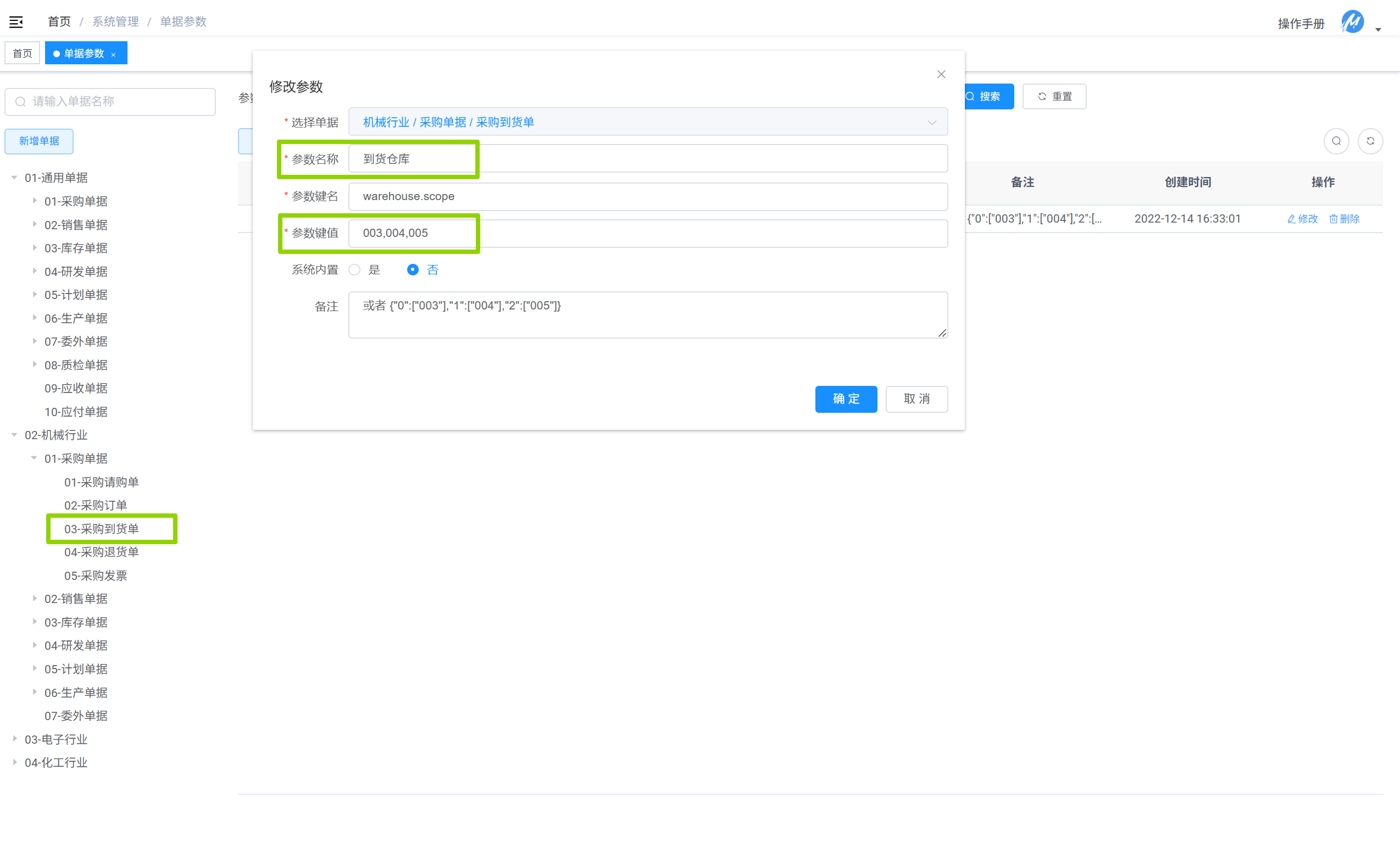Screen dimensions: 1400x841
Task: Click the 参数键名 input field
Action: coord(647,196)
